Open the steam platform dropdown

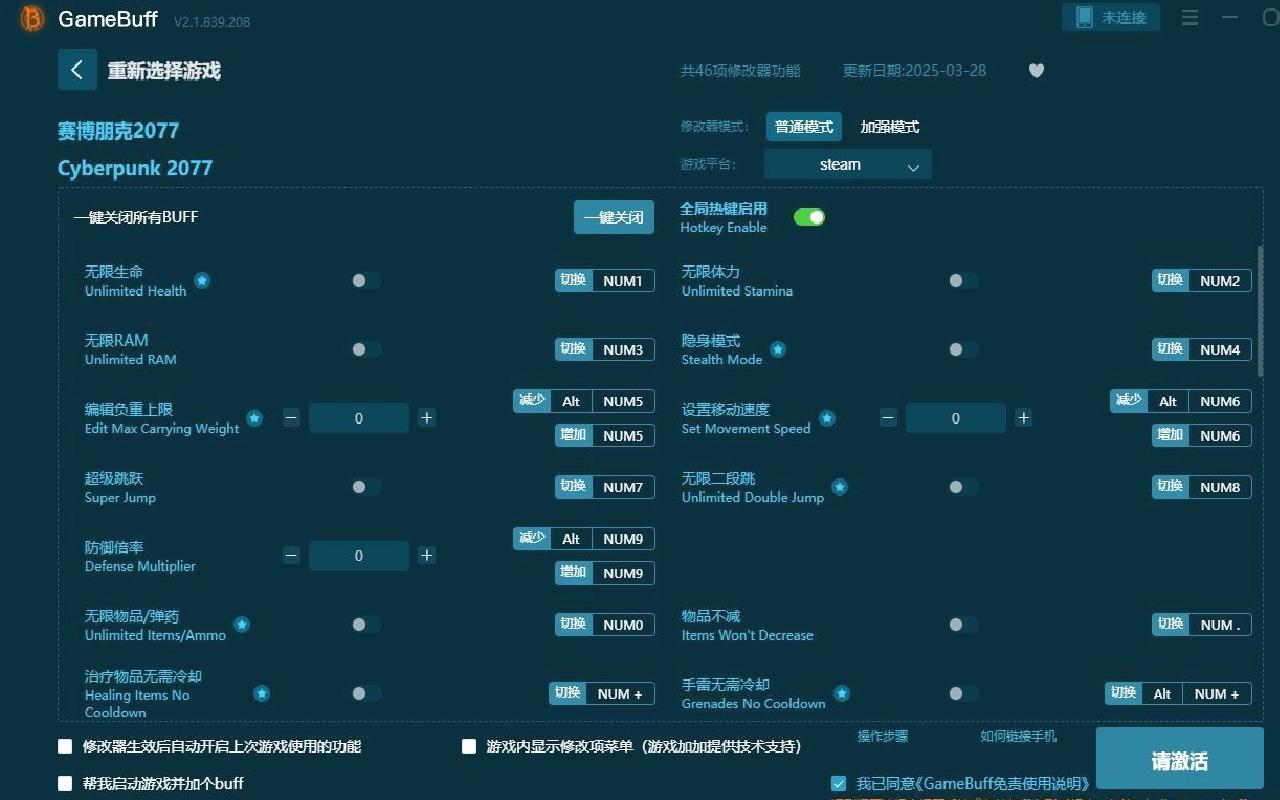click(x=848, y=164)
